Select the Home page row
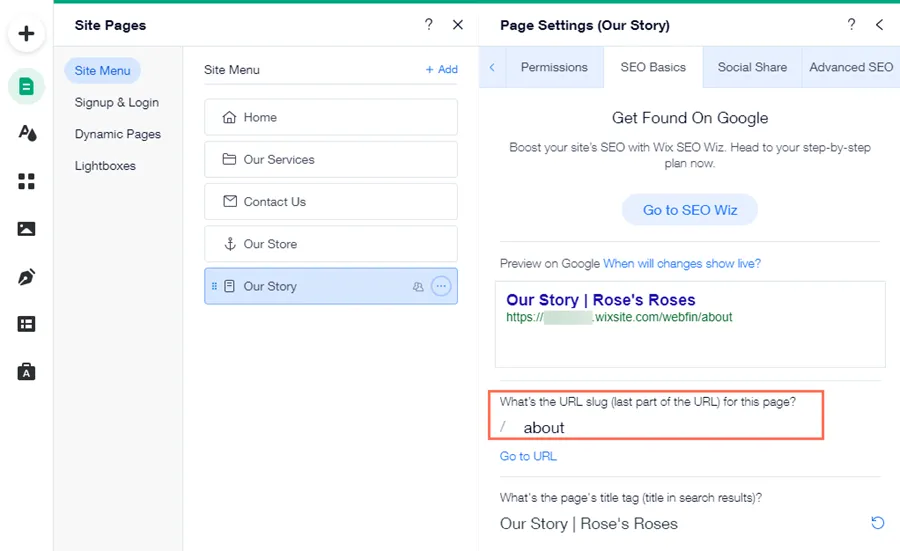The image size is (900, 551). 331,117
